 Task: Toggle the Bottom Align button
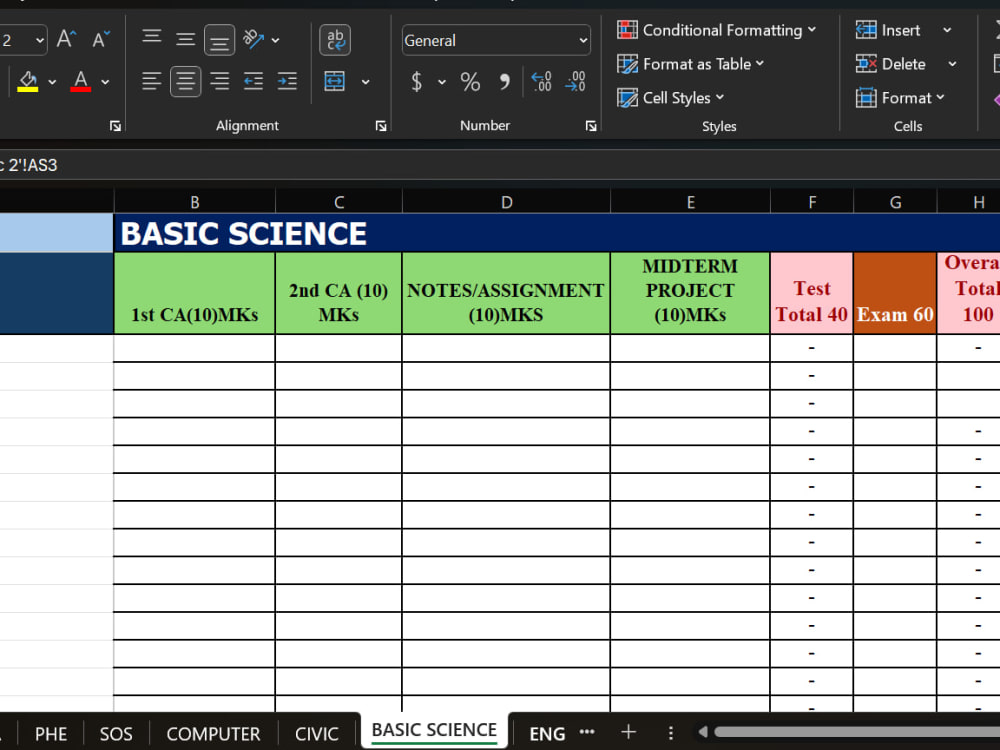tap(219, 40)
